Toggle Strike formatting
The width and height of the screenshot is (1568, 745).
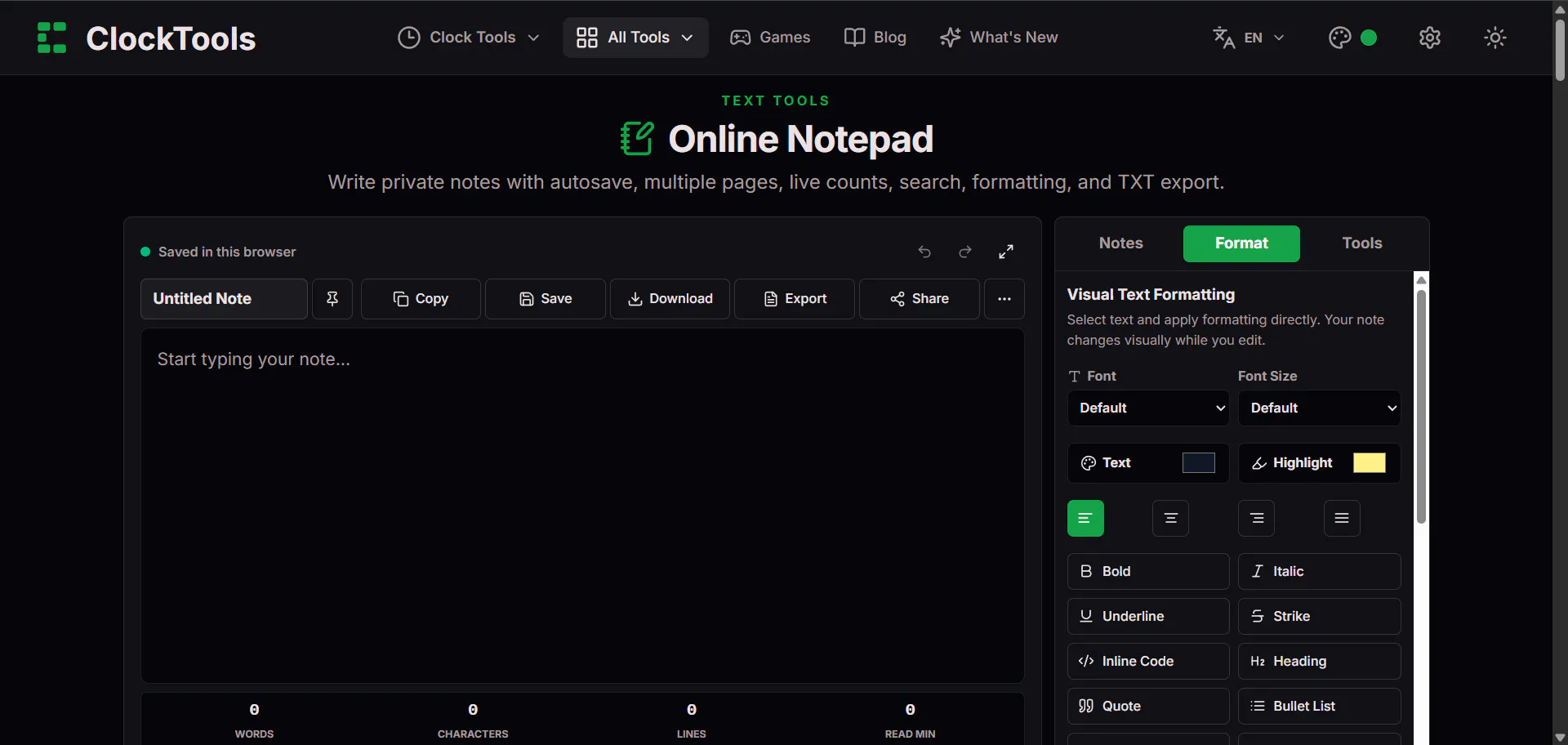(x=1320, y=617)
